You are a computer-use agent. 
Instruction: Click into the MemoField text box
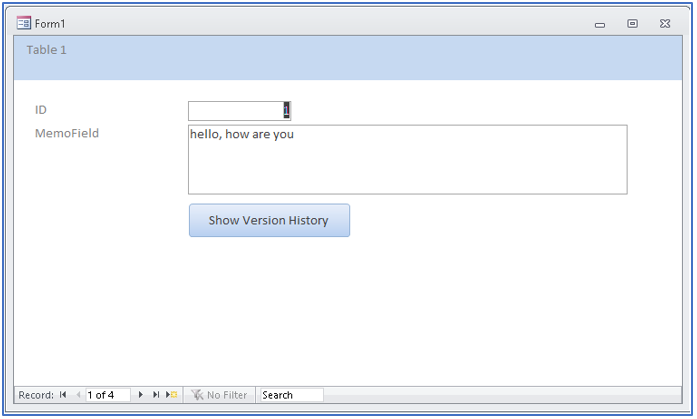[x=408, y=160]
